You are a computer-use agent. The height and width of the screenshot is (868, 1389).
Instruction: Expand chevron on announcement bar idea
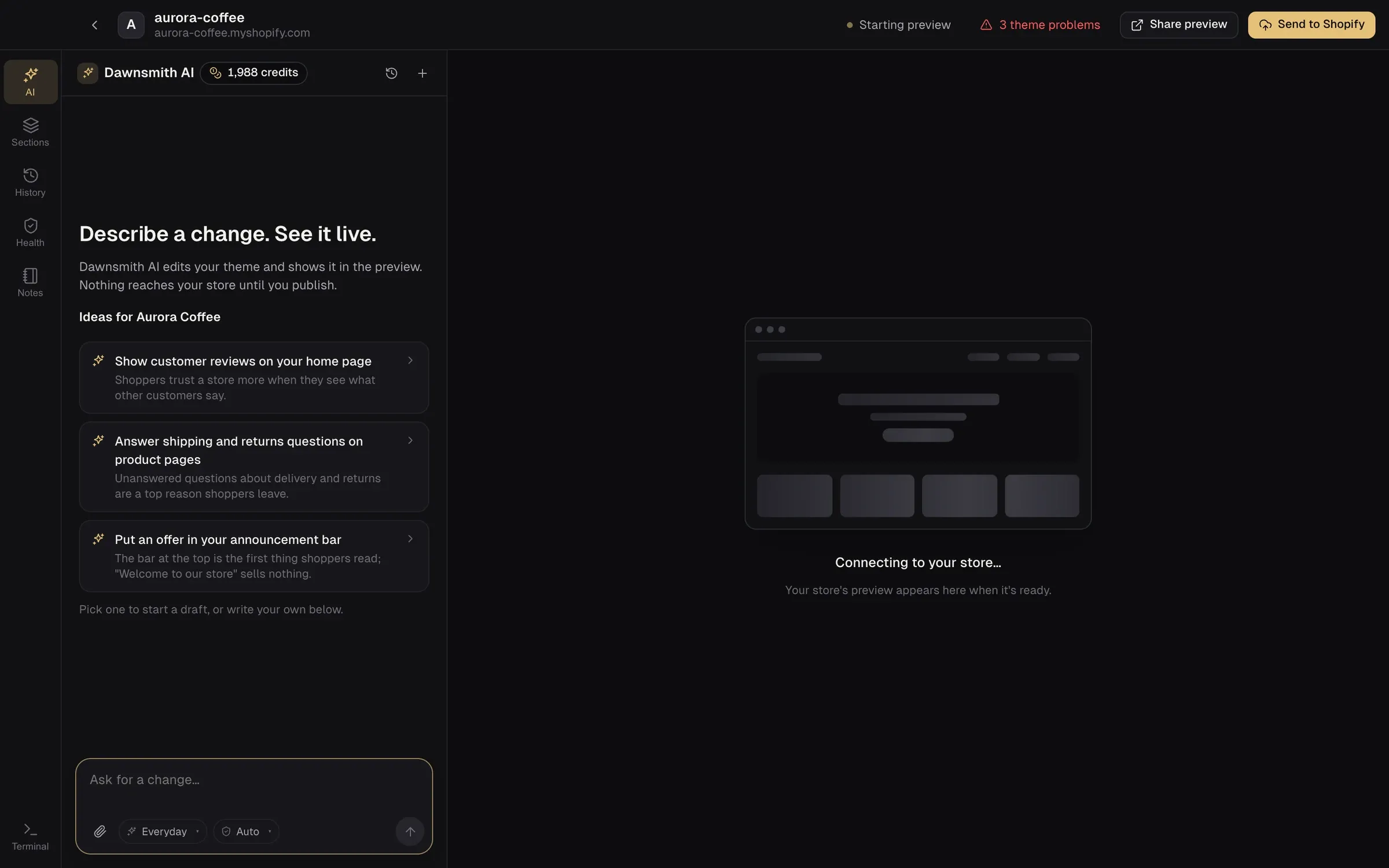[410, 539]
